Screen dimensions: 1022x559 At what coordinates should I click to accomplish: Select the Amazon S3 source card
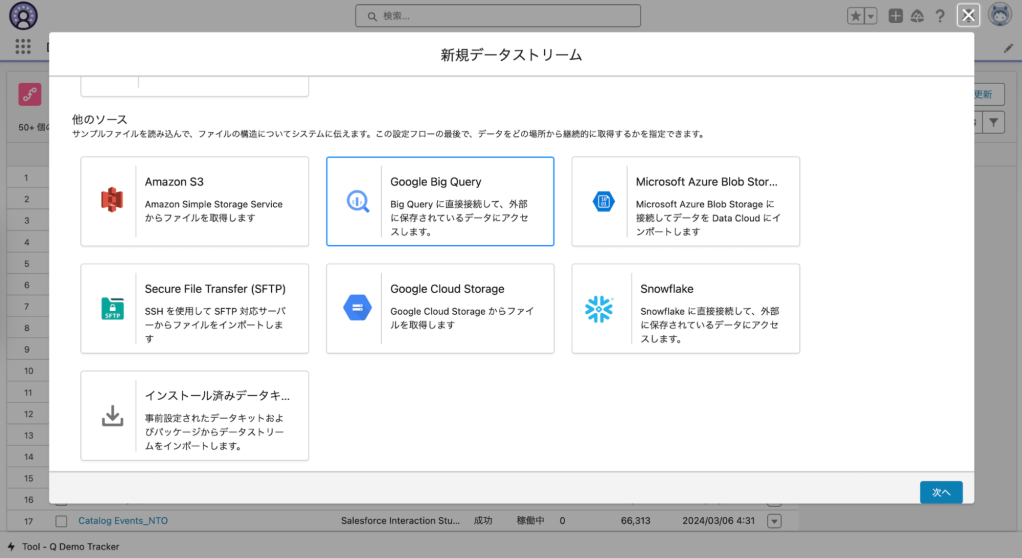coord(194,201)
